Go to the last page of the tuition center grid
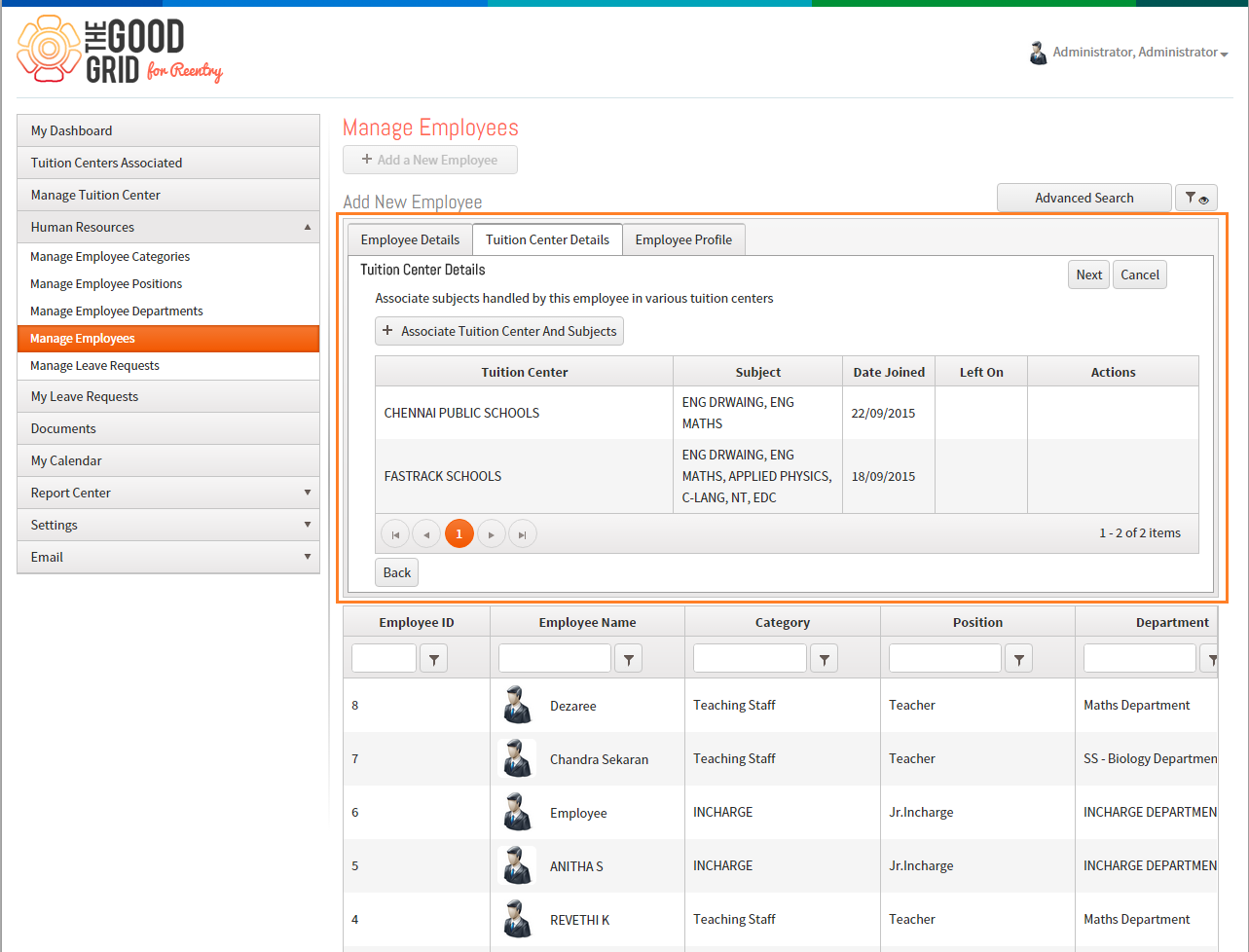Screen dimensions: 1249x952 coord(523,534)
